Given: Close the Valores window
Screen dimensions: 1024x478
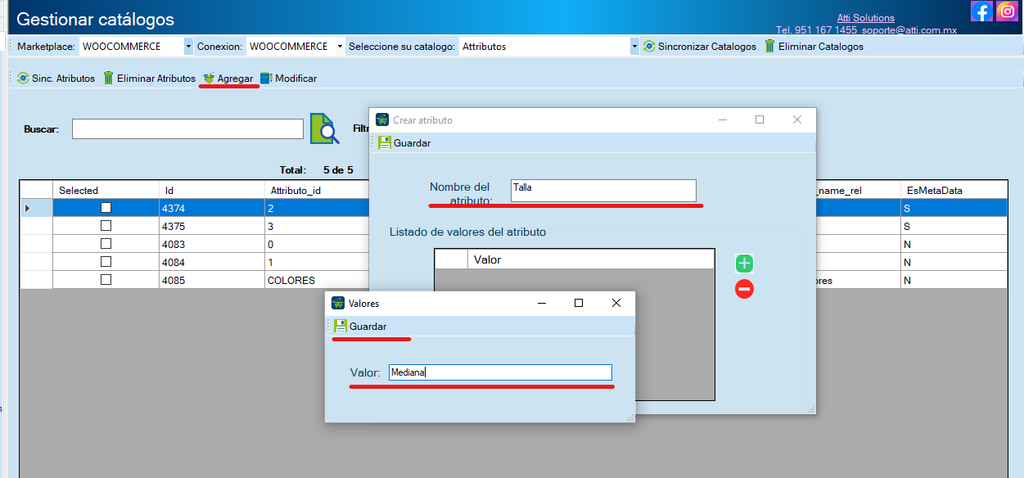Looking at the screenshot, I should tap(616, 303).
